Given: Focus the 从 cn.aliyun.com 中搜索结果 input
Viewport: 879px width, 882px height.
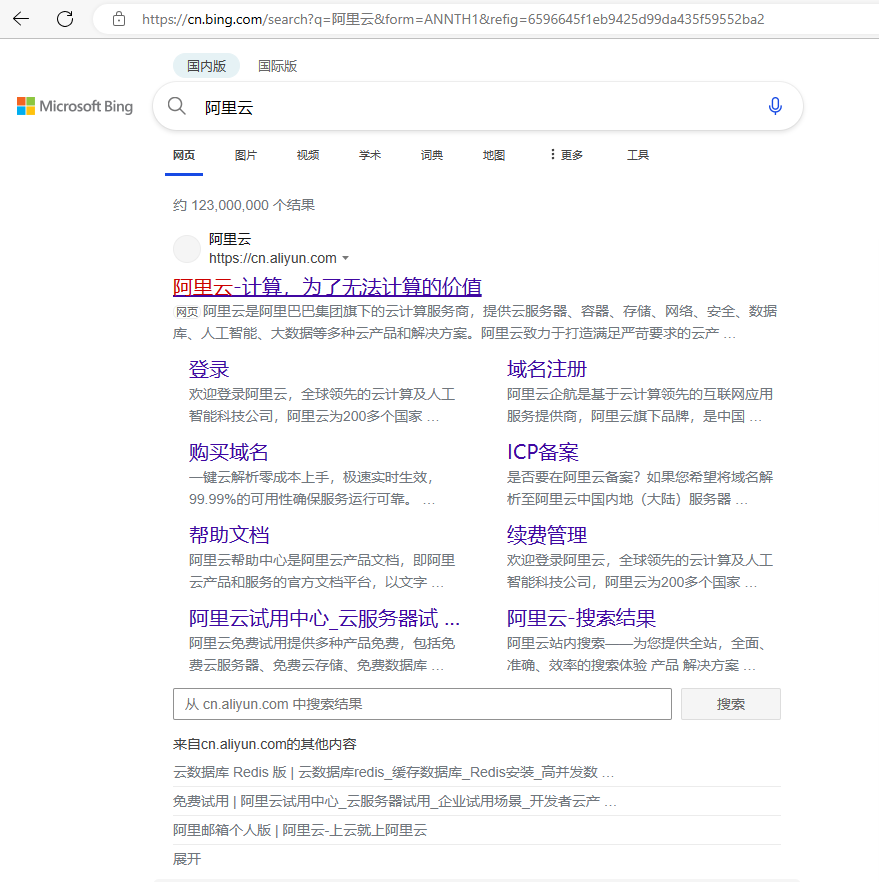Looking at the screenshot, I should [x=422, y=704].
